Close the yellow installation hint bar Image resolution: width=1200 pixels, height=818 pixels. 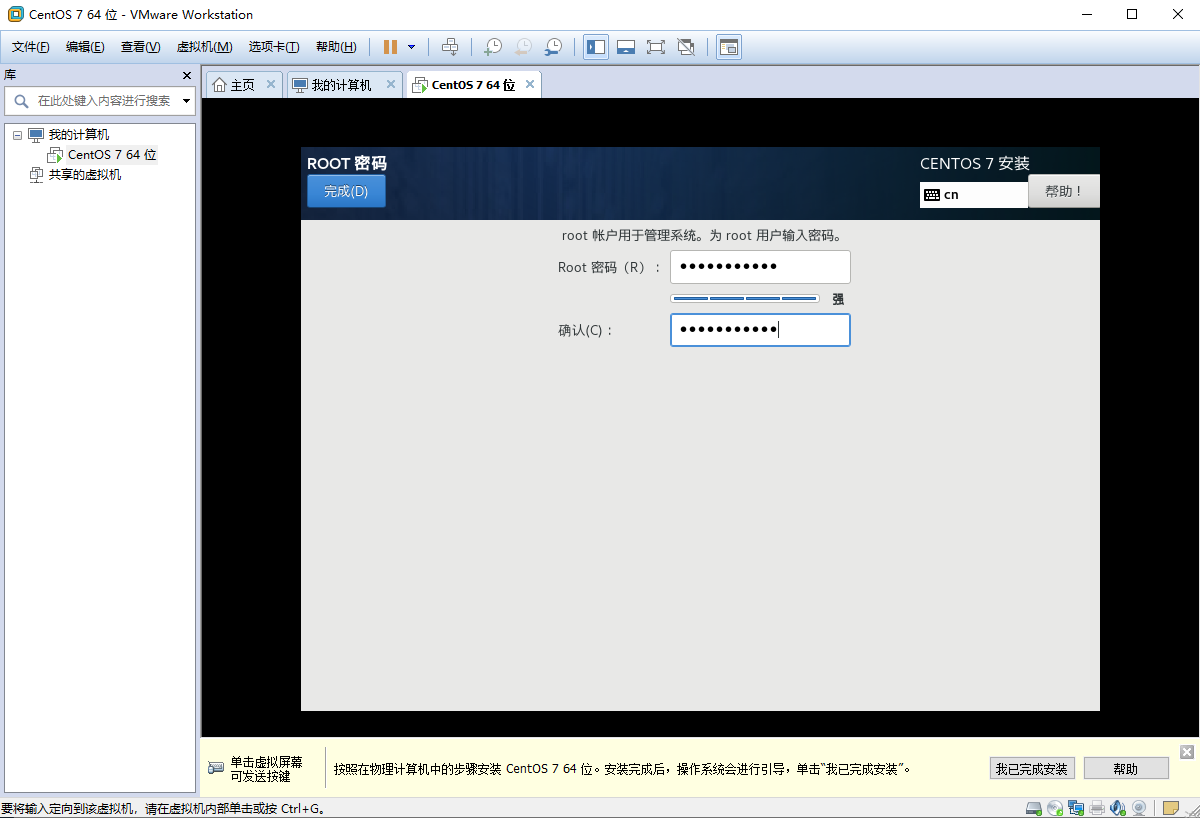(x=1187, y=752)
